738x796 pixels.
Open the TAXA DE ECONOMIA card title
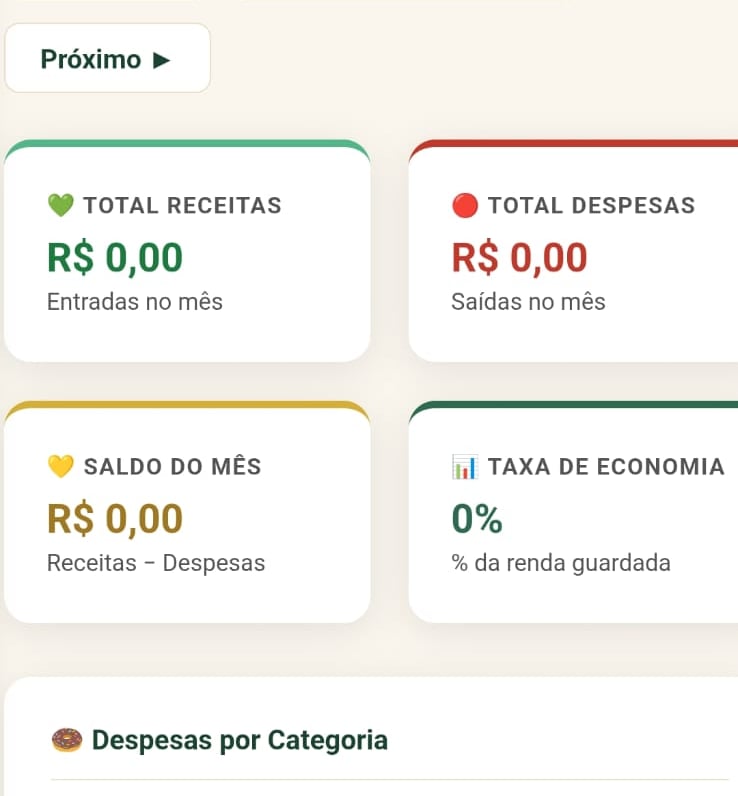[606, 467]
